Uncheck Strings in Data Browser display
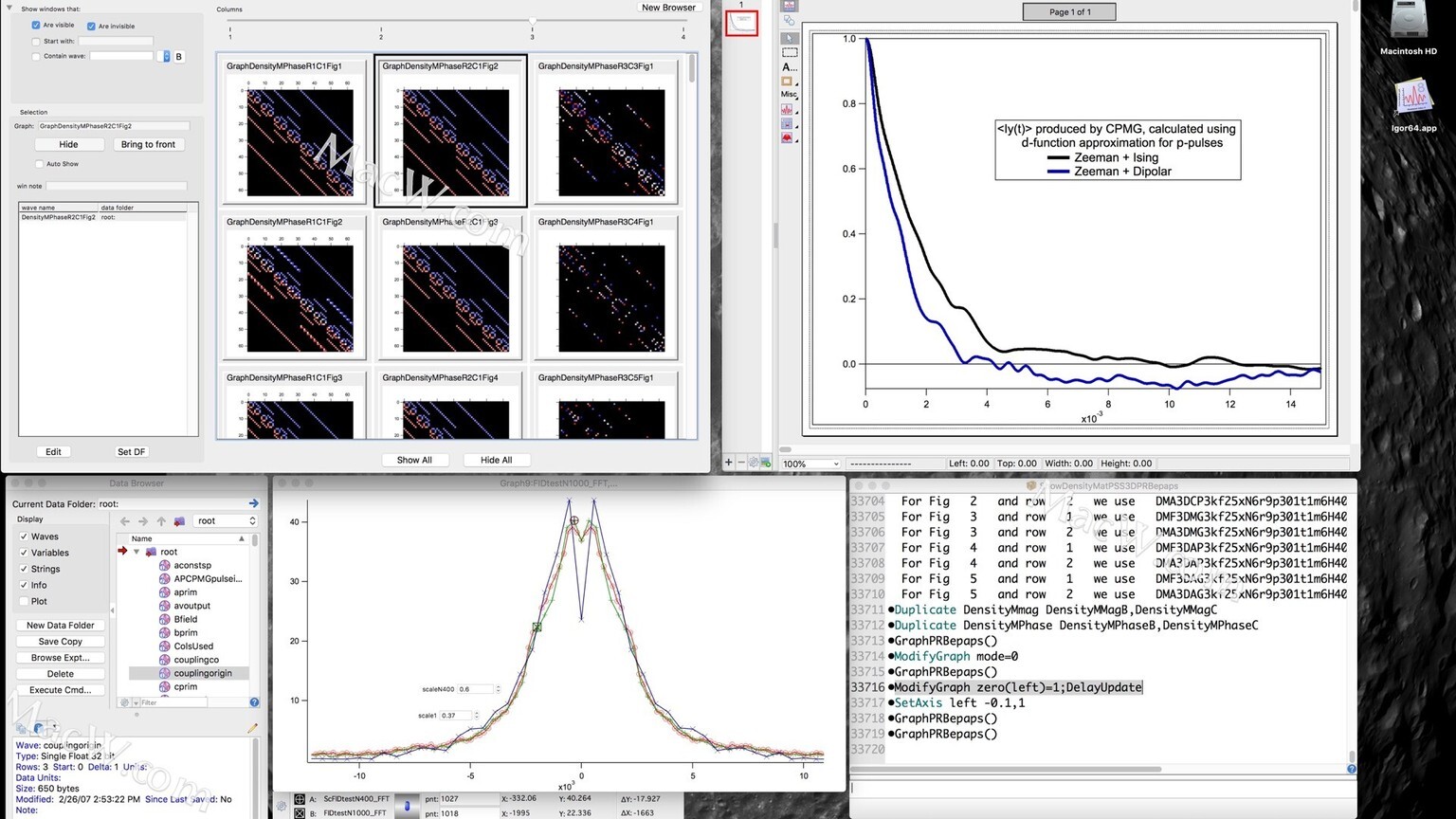 point(24,569)
